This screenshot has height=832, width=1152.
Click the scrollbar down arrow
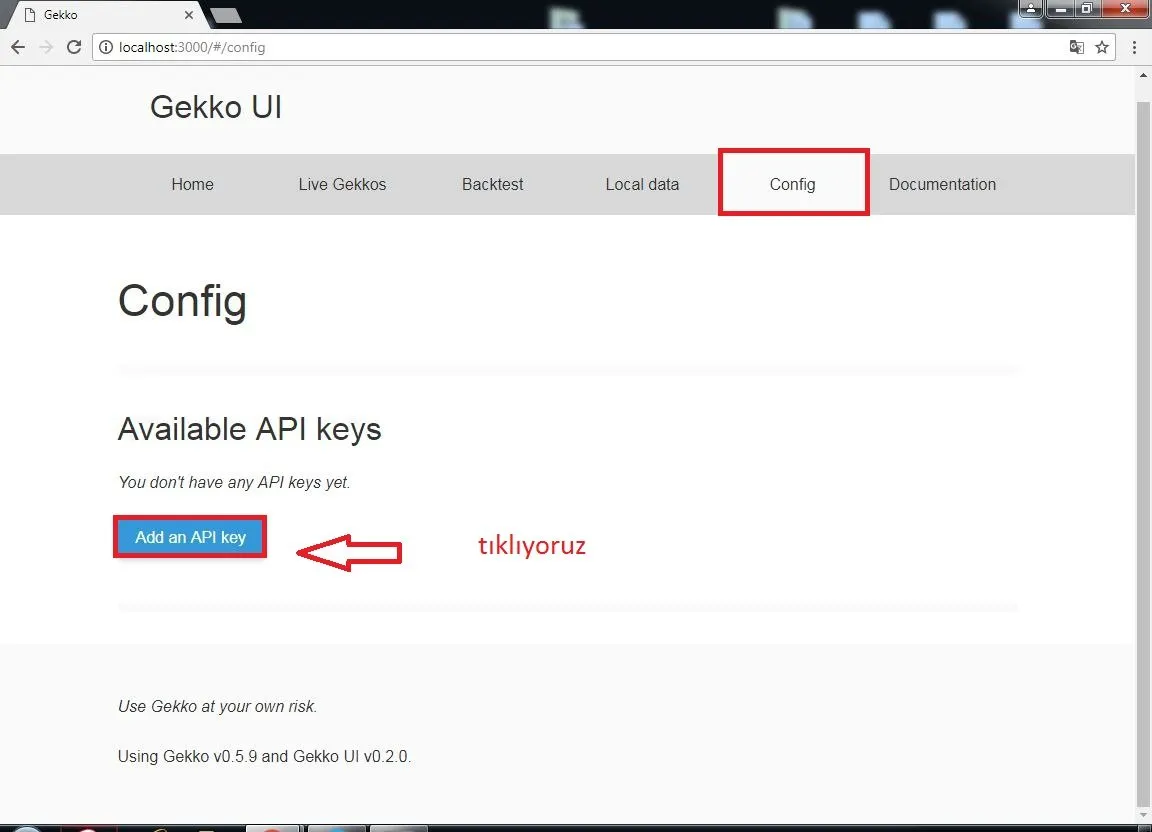1143,814
